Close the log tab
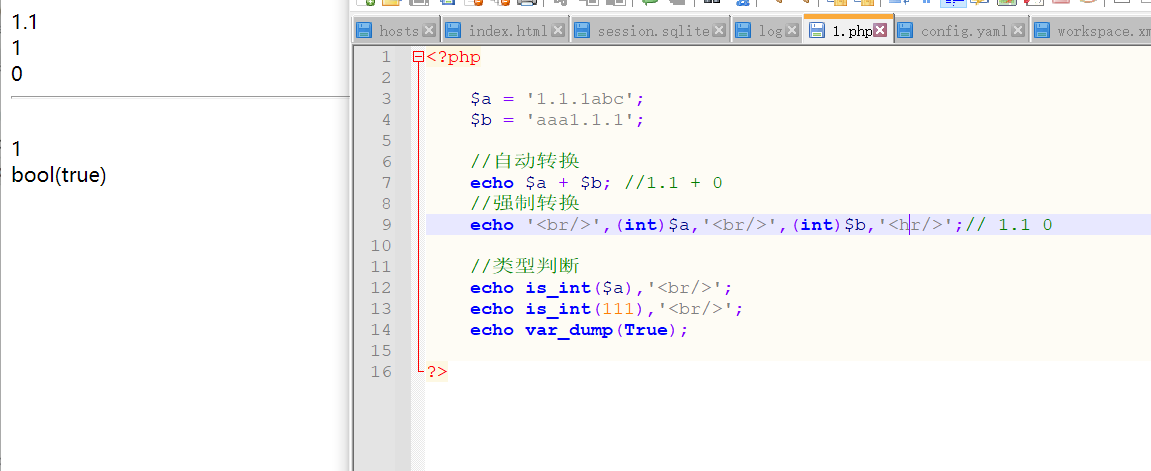The image size is (1151, 471). 792,31
